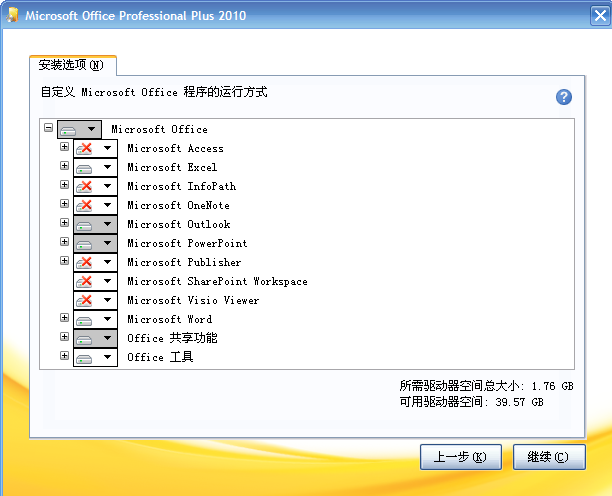Viewport: 612px width, 496px height.
Task: Open install option arrow for Microsoft OneNote
Action: (107, 205)
